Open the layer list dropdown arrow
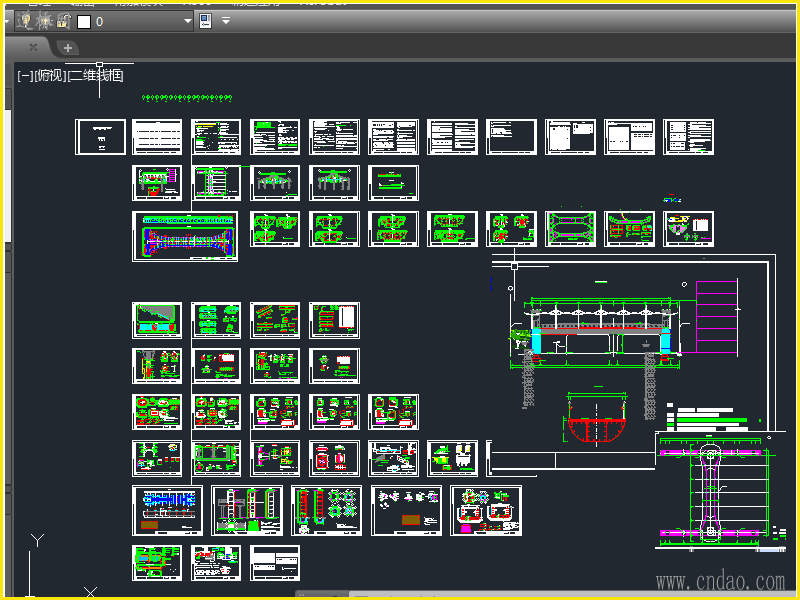 click(x=187, y=21)
